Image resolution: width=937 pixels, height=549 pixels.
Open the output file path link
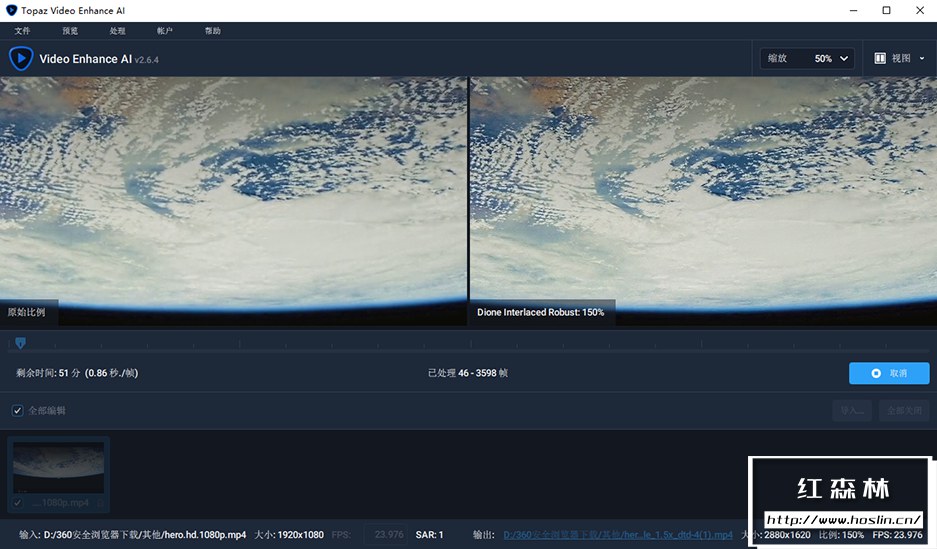point(617,535)
